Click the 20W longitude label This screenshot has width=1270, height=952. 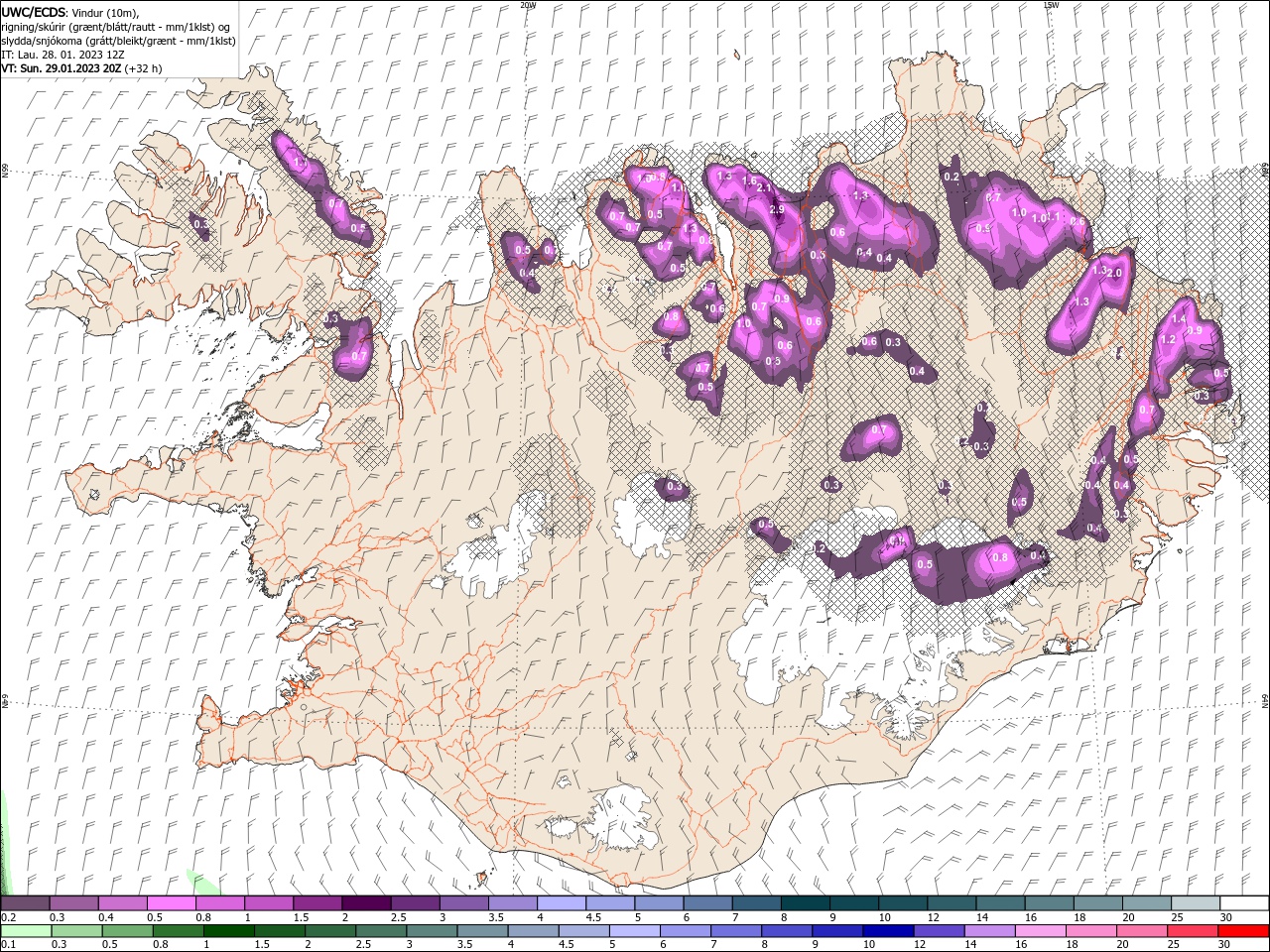528,5
